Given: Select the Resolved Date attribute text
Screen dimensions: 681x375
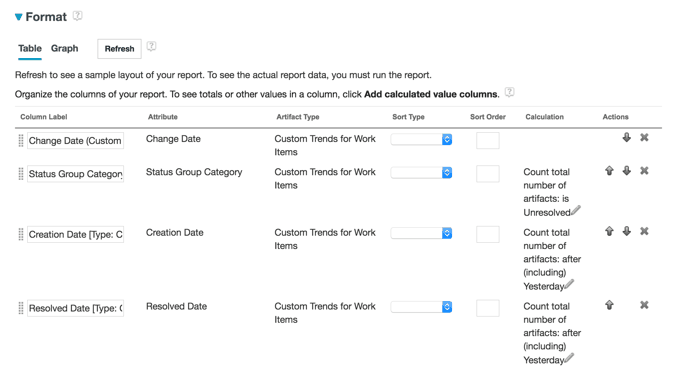Looking at the screenshot, I should [x=176, y=306].
